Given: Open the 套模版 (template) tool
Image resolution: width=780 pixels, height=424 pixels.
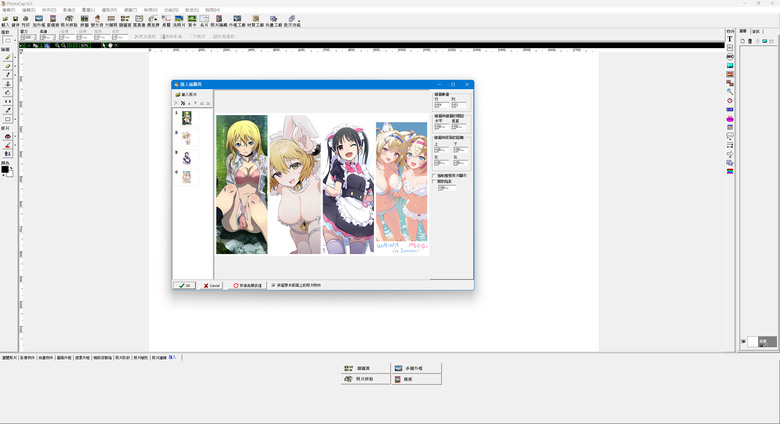Looking at the screenshot, I should [53, 21].
